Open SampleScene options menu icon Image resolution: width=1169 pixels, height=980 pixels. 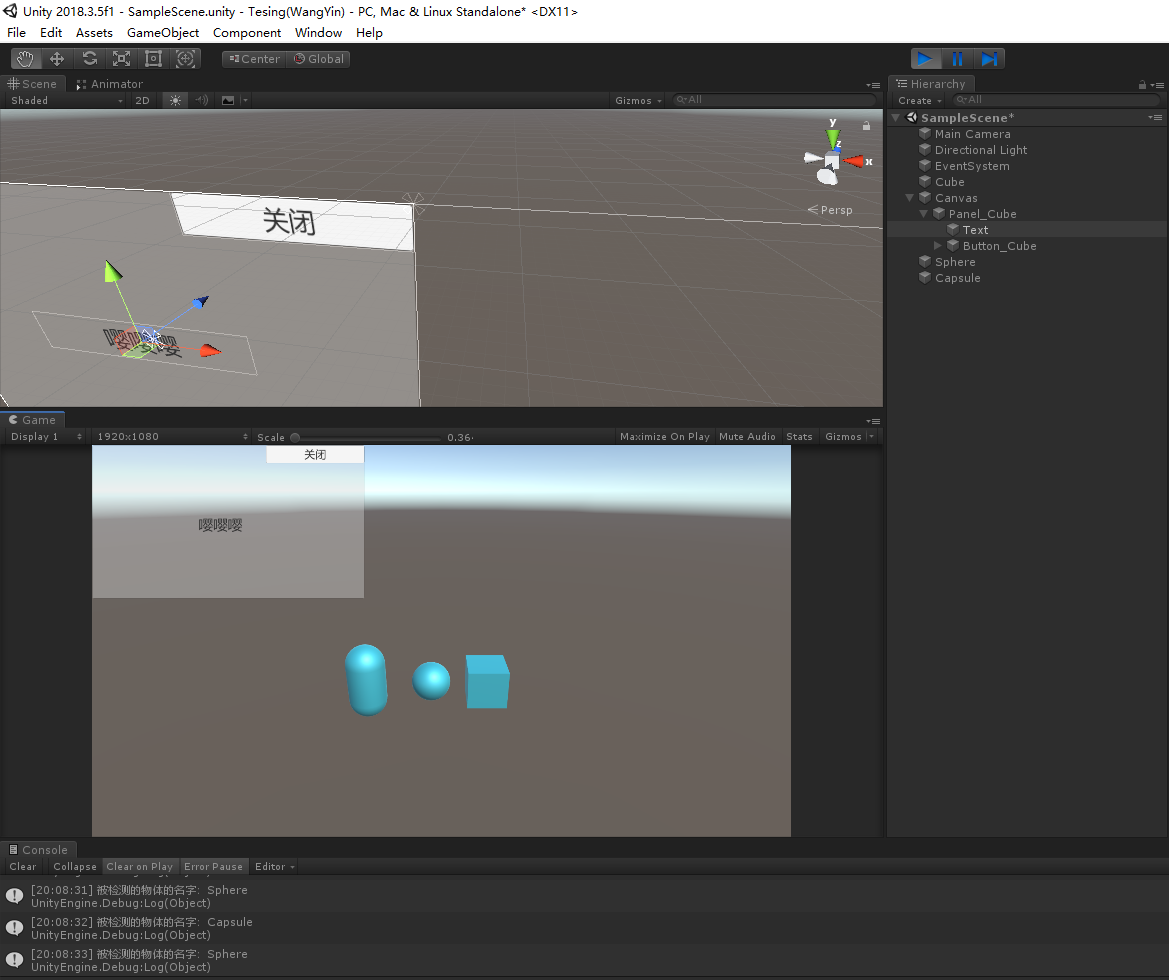(x=1155, y=117)
